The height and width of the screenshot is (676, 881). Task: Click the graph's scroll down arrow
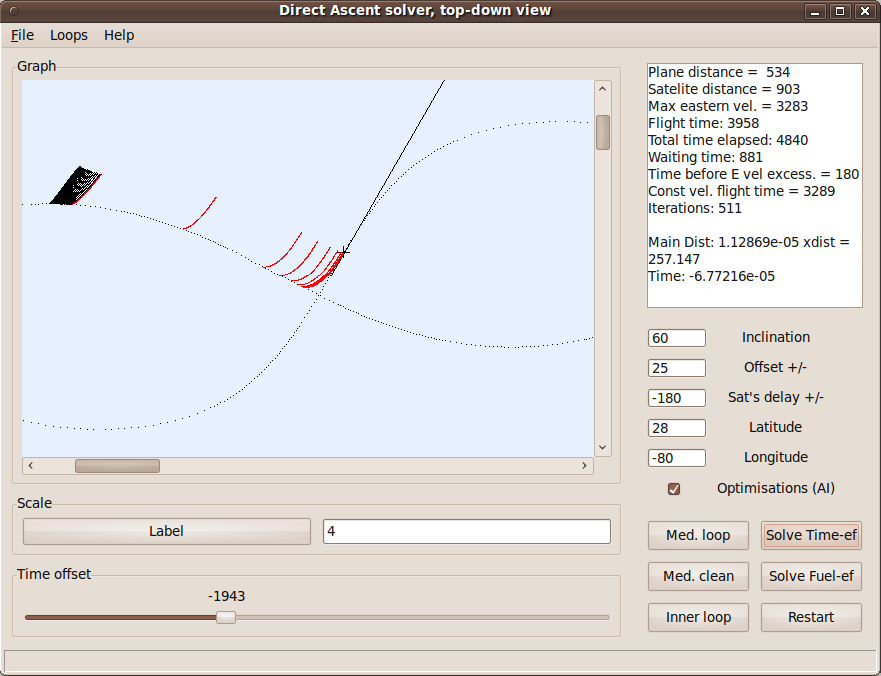tap(602, 448)
